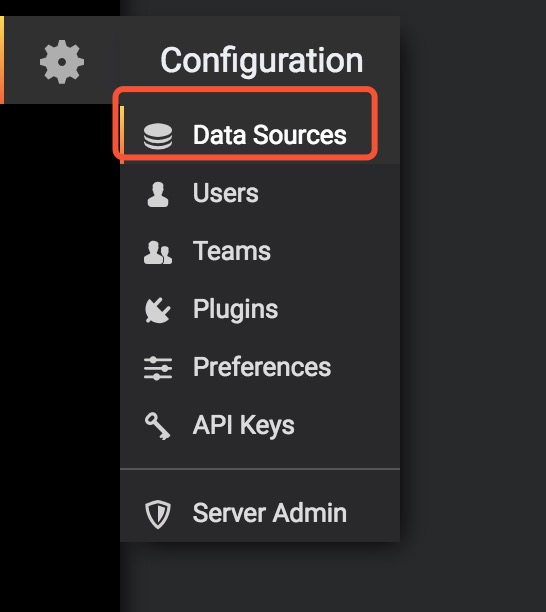This screenshot has height=612, width=546.
Task: Go to the Teams text label
Action: pyautogui.click(x=232, y=251)
